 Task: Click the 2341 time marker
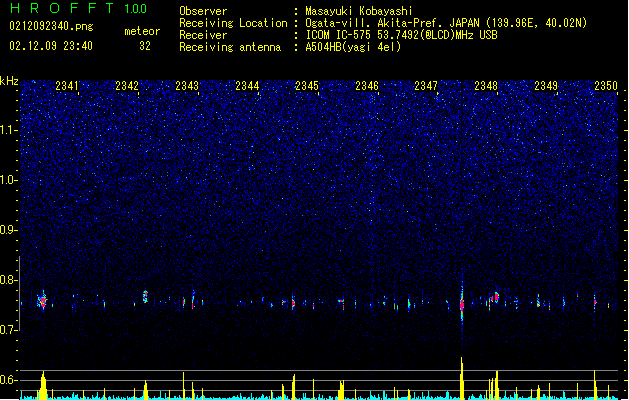[x=67, y=86]
